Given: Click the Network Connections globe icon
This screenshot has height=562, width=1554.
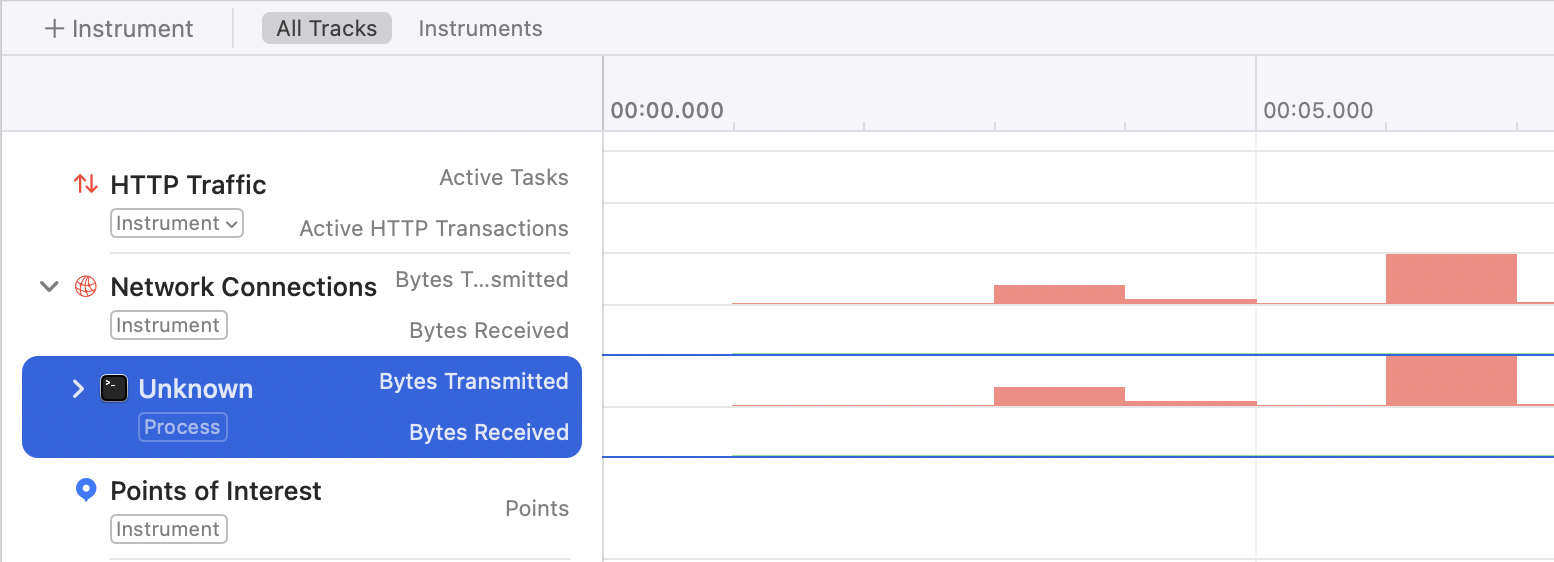Looking at the screenshot, I should click(86, 287).
